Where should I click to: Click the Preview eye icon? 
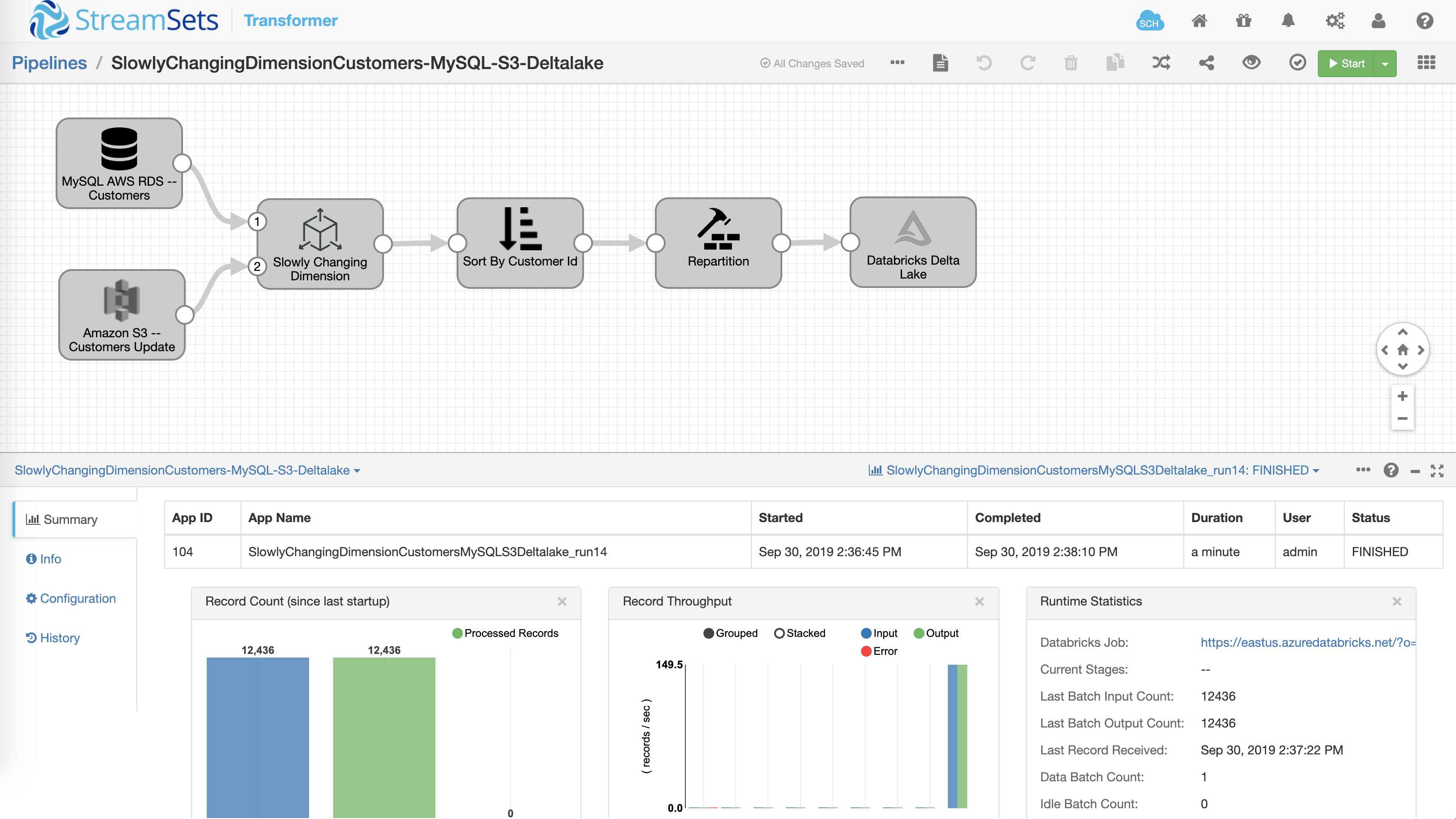[x=1251, y=63]
